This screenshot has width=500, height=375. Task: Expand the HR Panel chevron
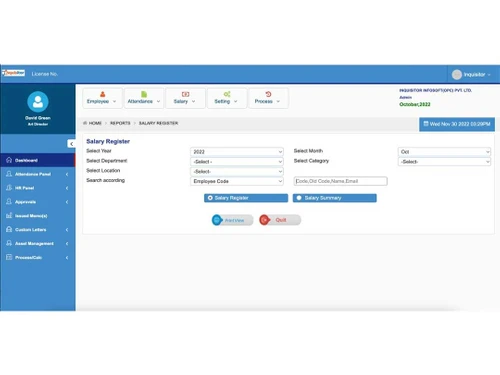point(67,188)
